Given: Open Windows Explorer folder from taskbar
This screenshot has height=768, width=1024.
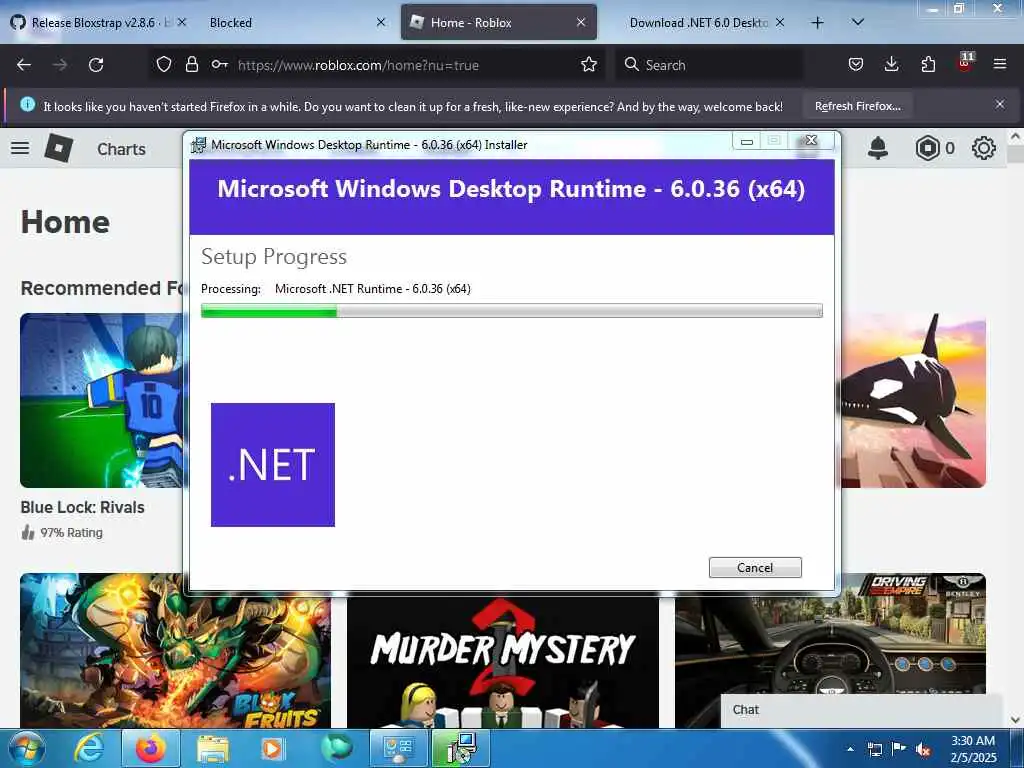Looking at the screenshot, I should [x=213, y=749].
